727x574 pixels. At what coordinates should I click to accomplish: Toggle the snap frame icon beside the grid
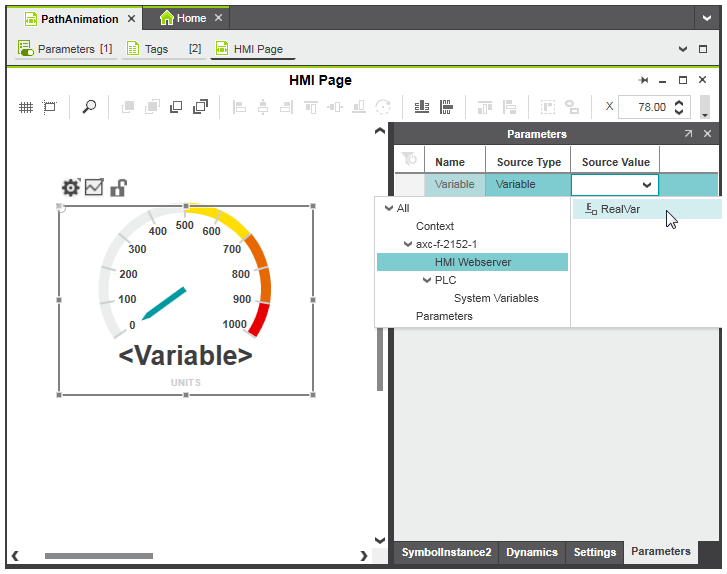point(49,107)
